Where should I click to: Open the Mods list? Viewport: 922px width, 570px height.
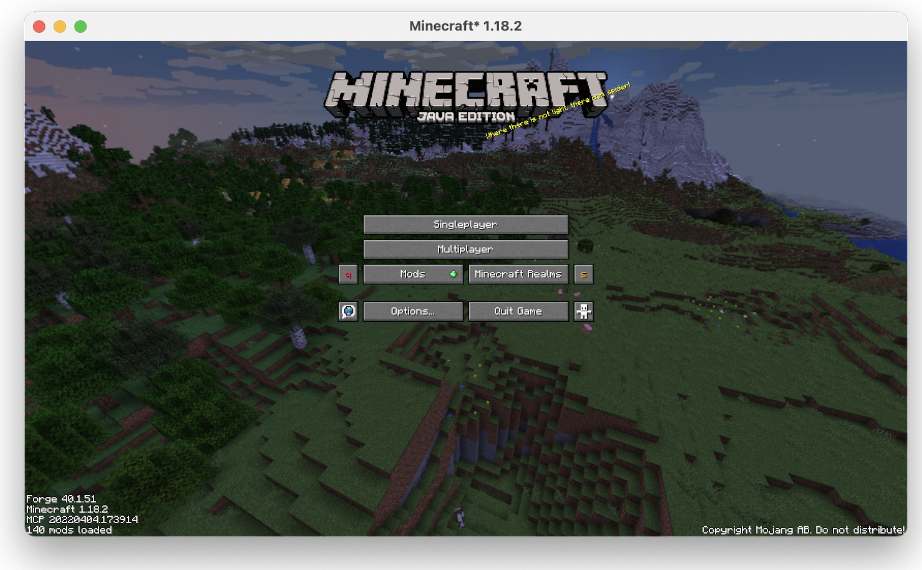tap(413, 274)
